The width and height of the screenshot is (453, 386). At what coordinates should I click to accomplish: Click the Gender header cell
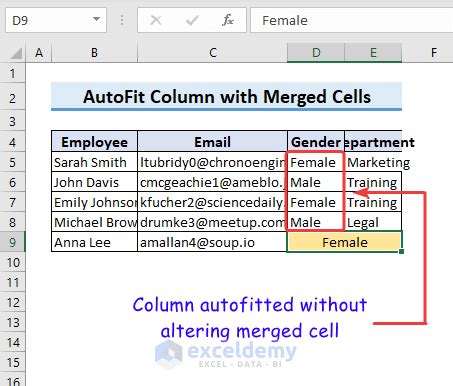[x=316, y=142]
